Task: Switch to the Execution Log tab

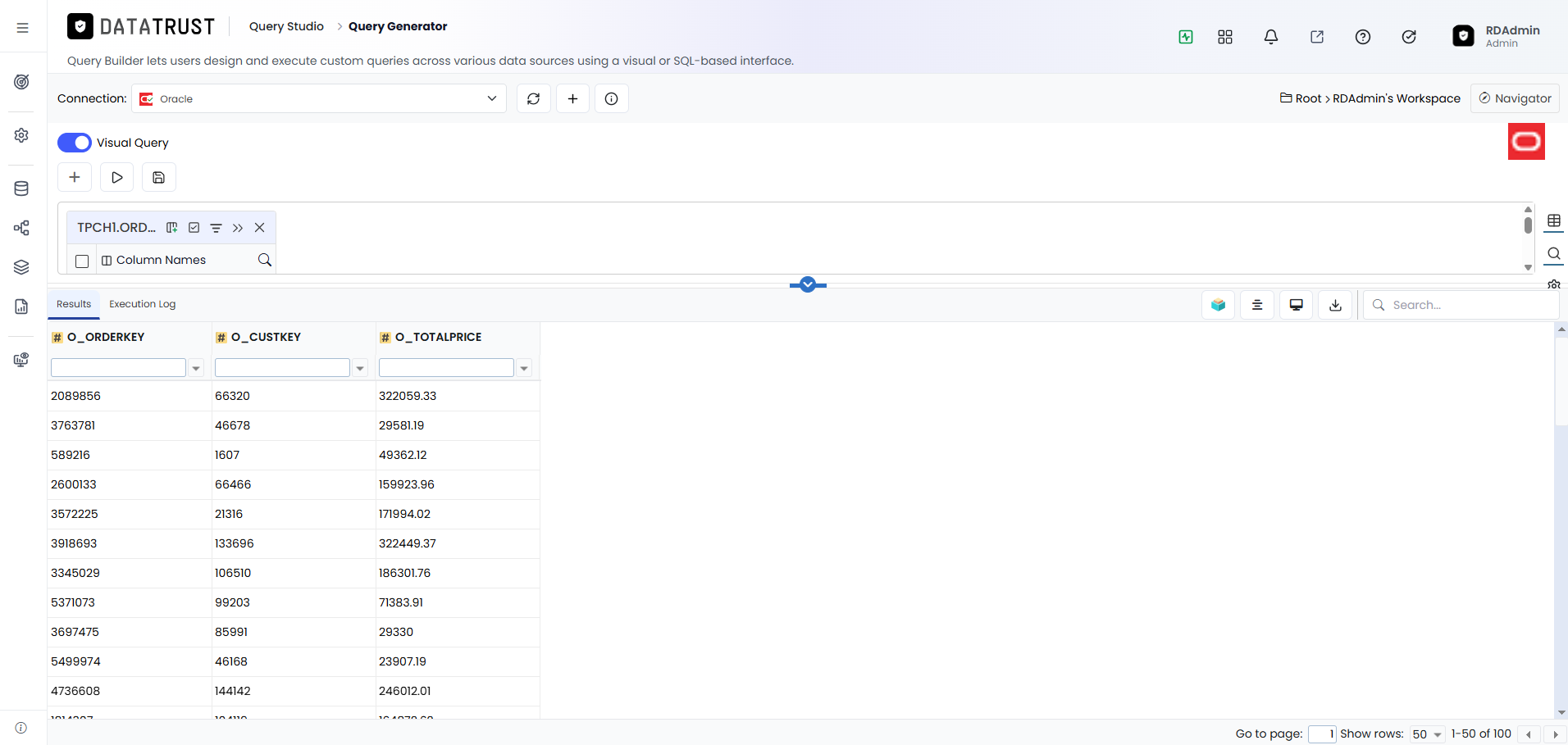Action: point(143,304)
